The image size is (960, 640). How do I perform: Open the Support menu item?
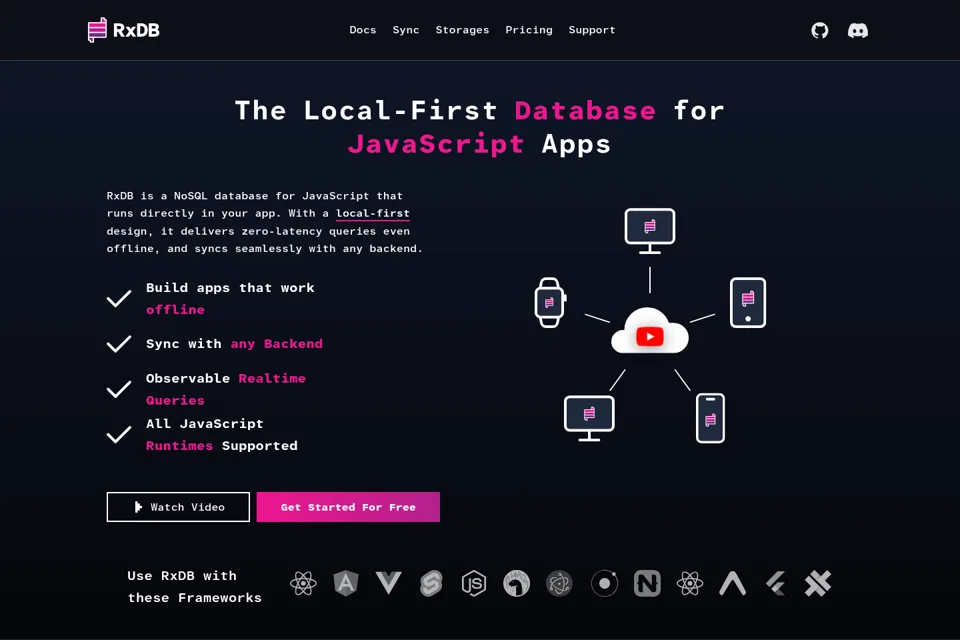(592, 30)
